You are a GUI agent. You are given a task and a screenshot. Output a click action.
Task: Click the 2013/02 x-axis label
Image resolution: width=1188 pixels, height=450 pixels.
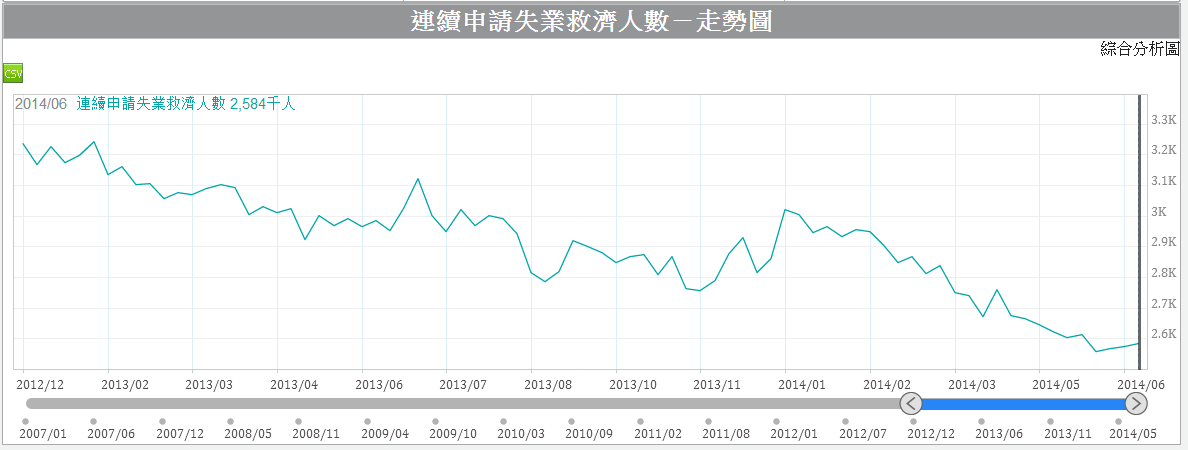[x=125, y=384]
